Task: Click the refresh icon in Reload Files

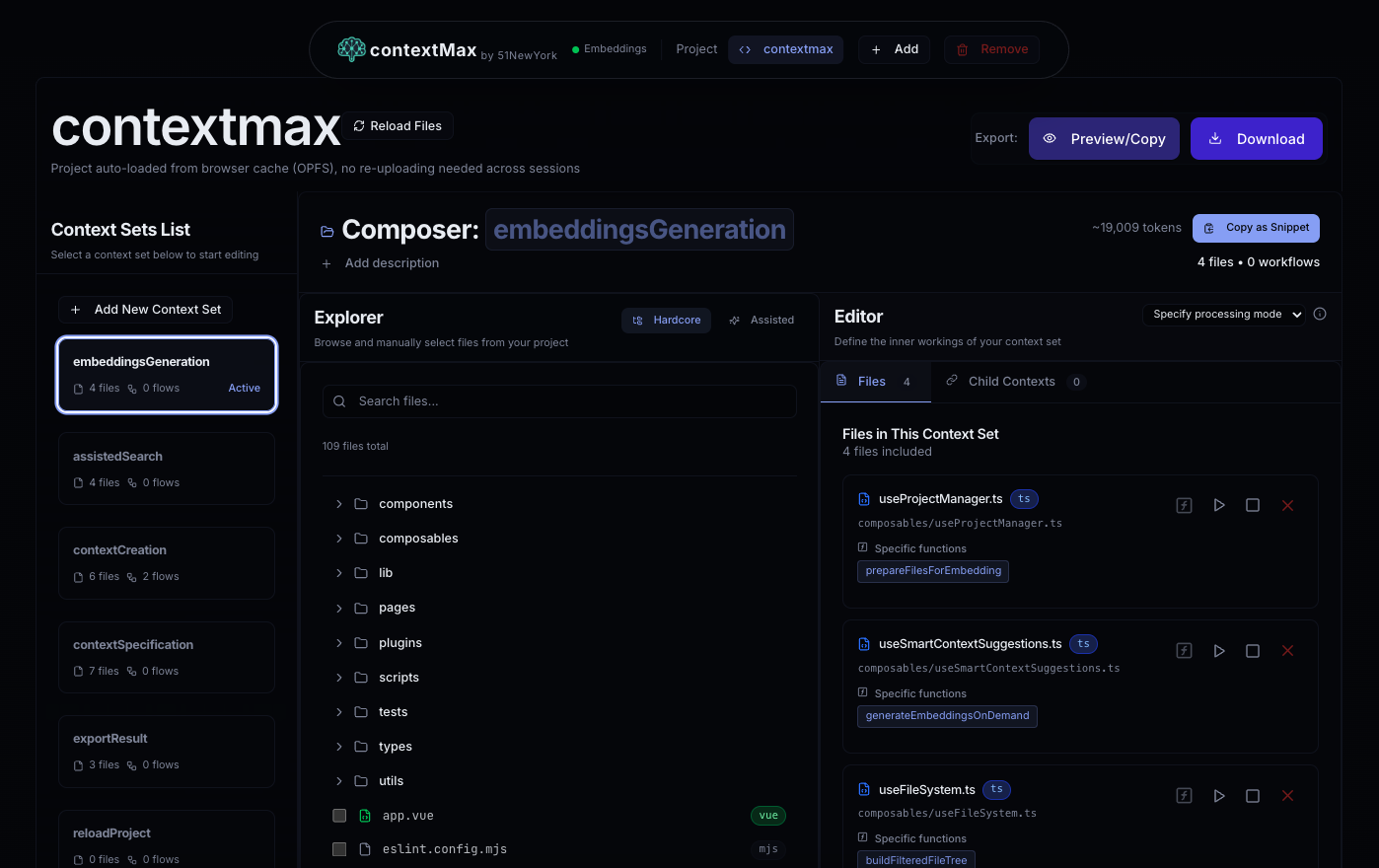Action: [x=359, y=126]
